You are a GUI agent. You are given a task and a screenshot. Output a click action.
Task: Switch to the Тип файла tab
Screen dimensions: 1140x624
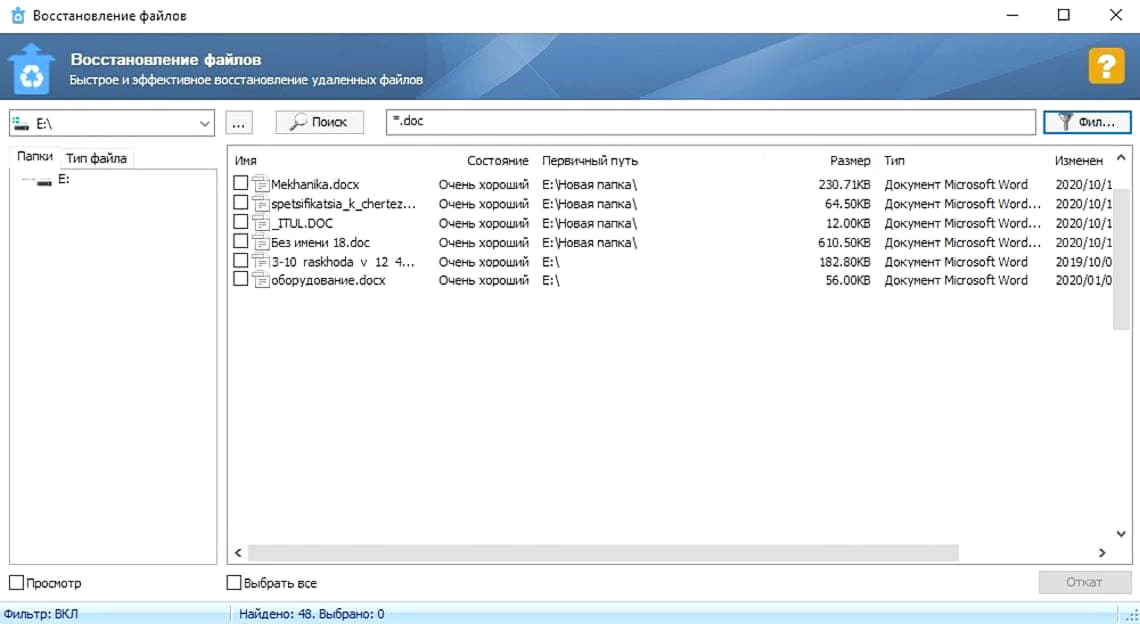click(96, 158)
